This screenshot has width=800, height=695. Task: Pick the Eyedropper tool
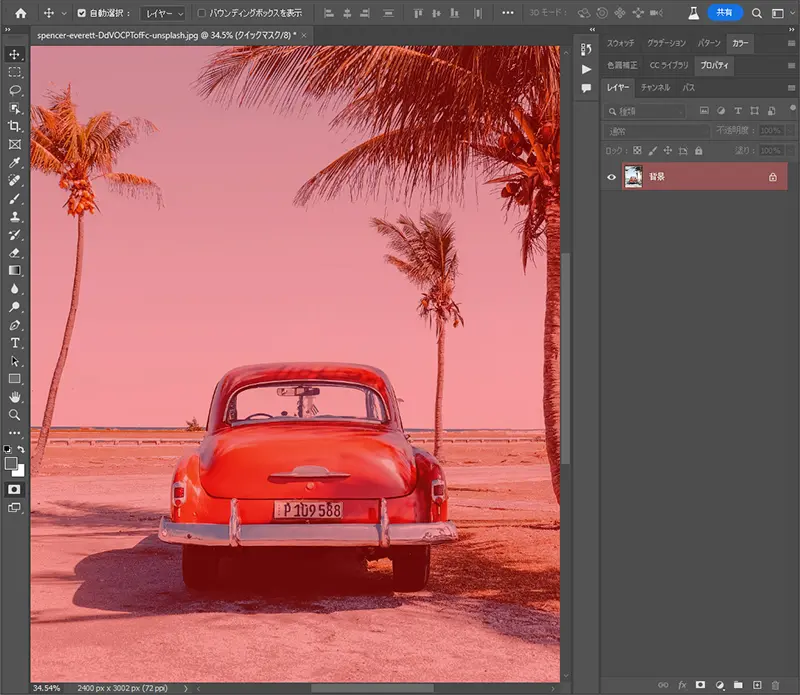pos(15,162)
